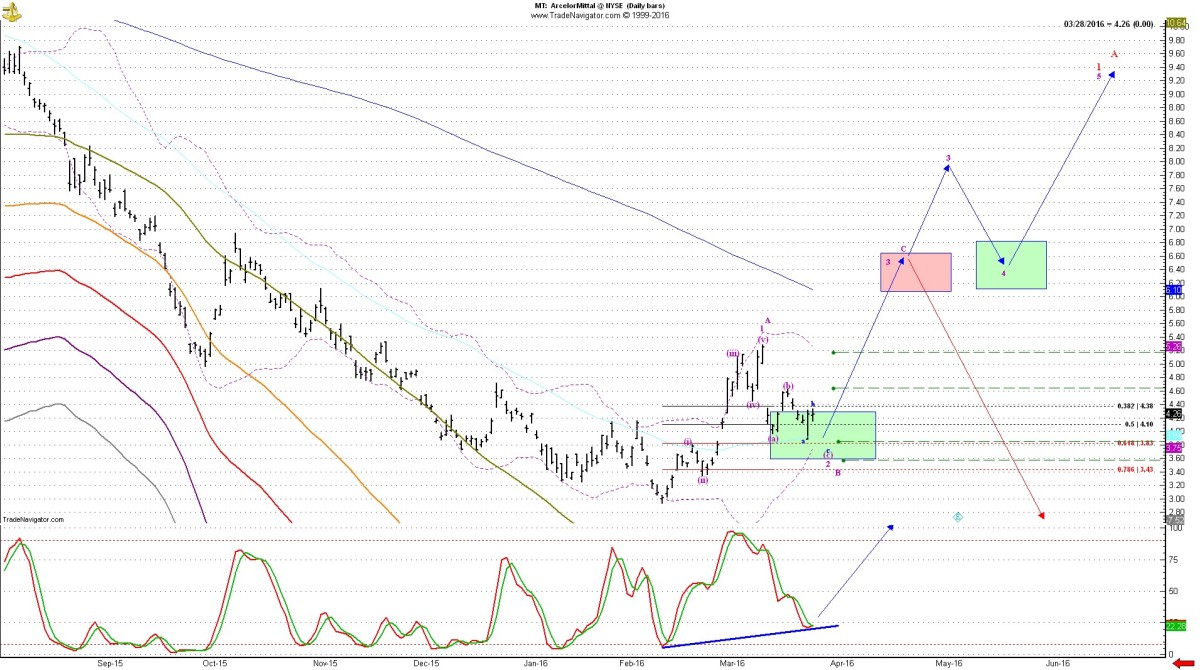Click the (b) wave label on chart
This screenshot has width=1200, height=670.
point(787,385)
